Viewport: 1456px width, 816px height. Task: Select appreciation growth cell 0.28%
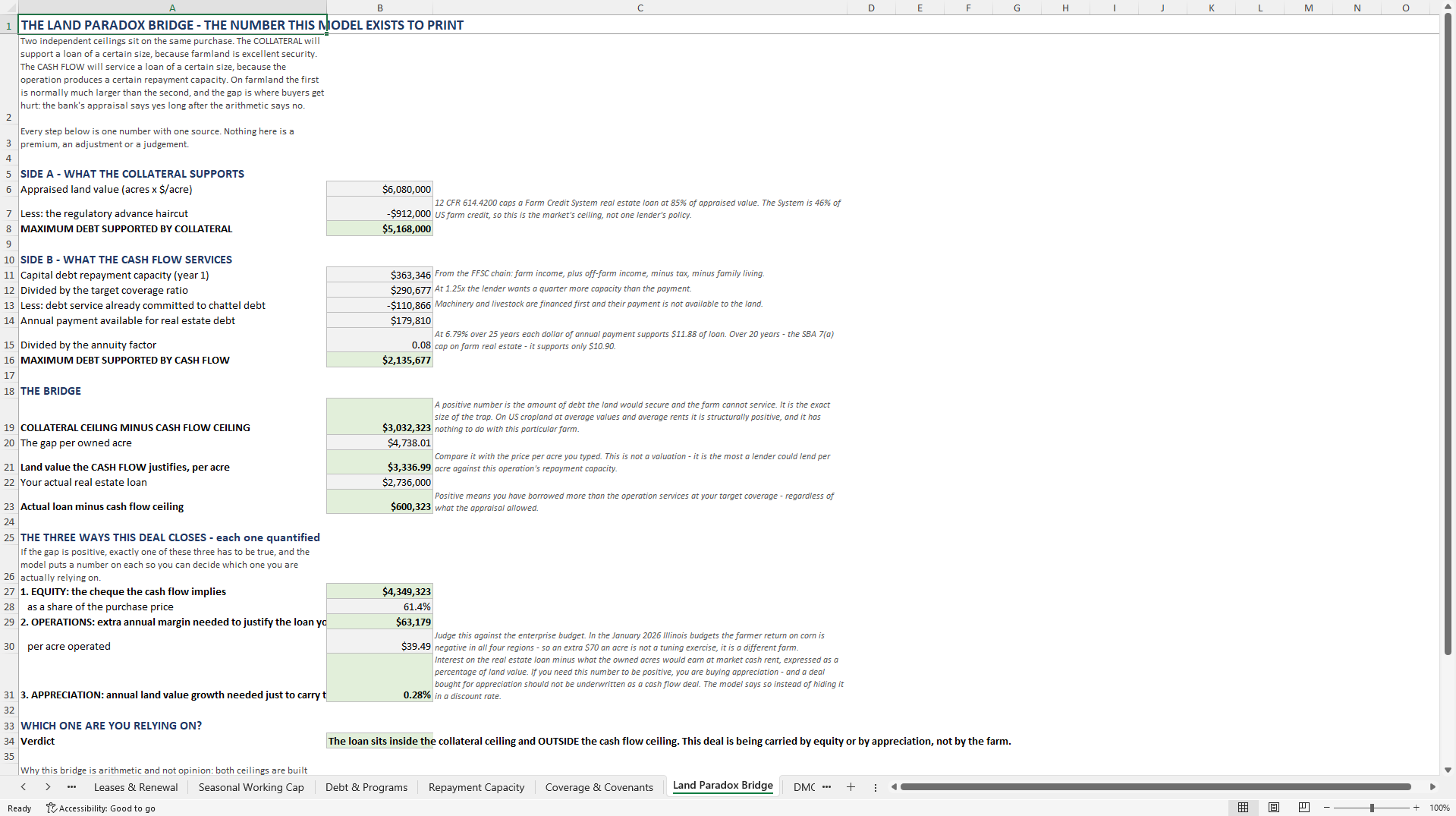[x=380, y=678]
